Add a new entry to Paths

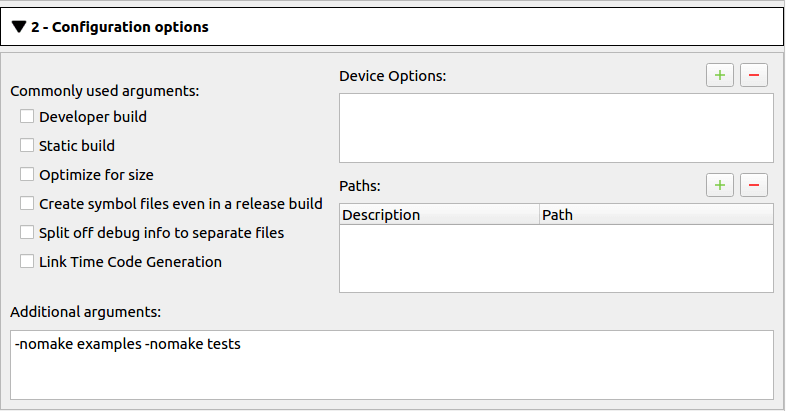point(719,185)
